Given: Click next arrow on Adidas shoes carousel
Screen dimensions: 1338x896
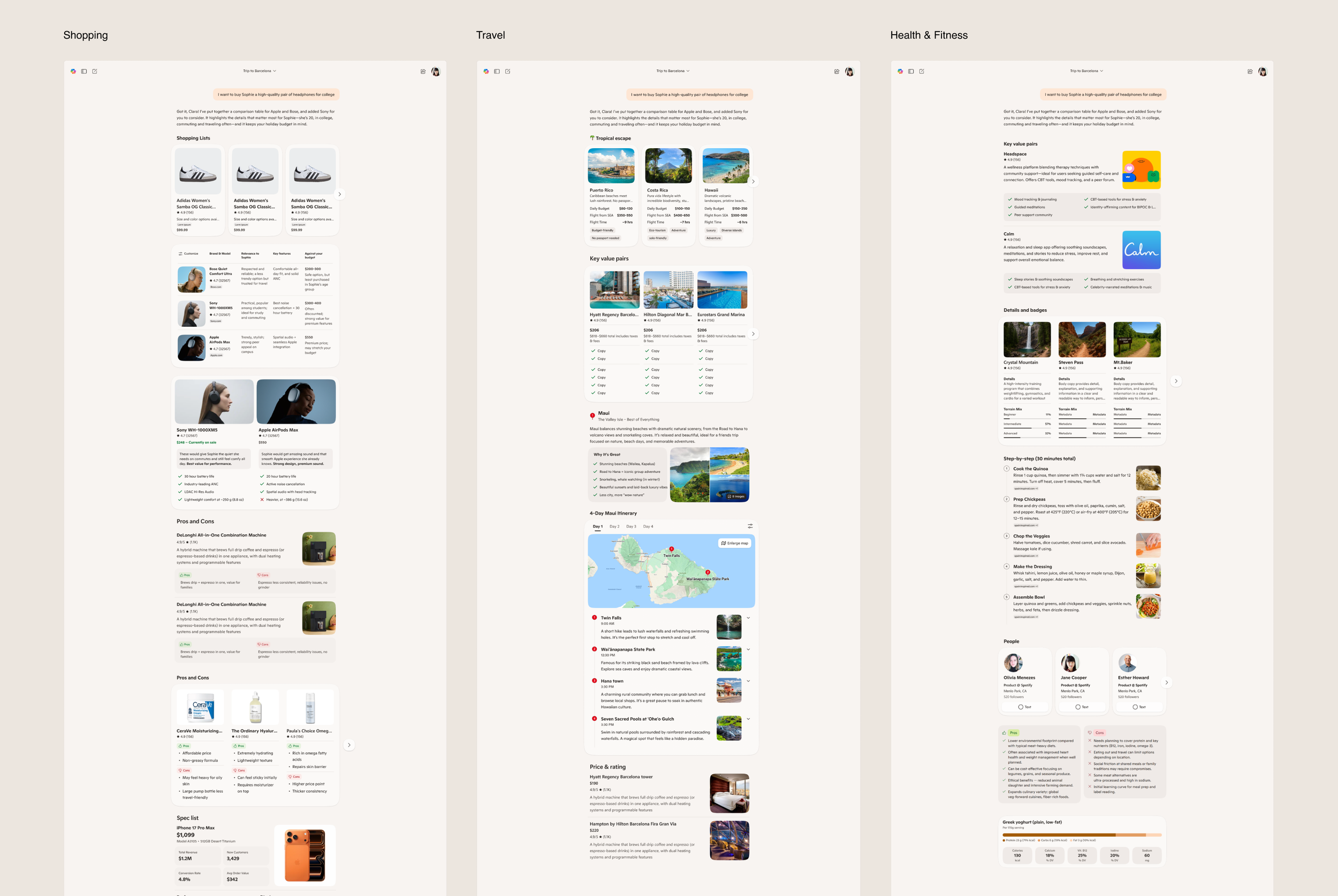Looking at the screenshot, I should (339, 194).
